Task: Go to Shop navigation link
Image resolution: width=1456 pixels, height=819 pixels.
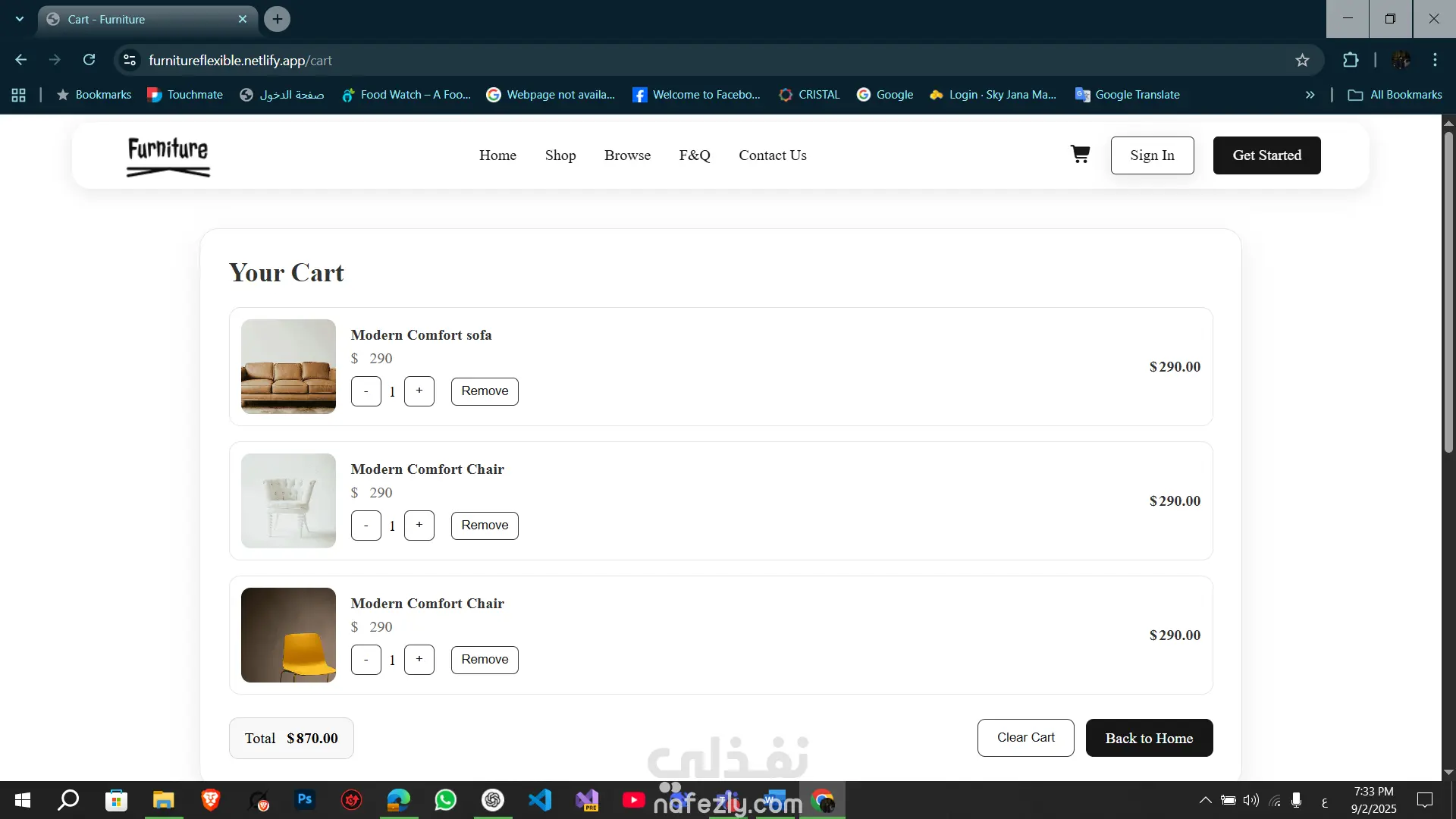Action: click(x=560, y=155)
